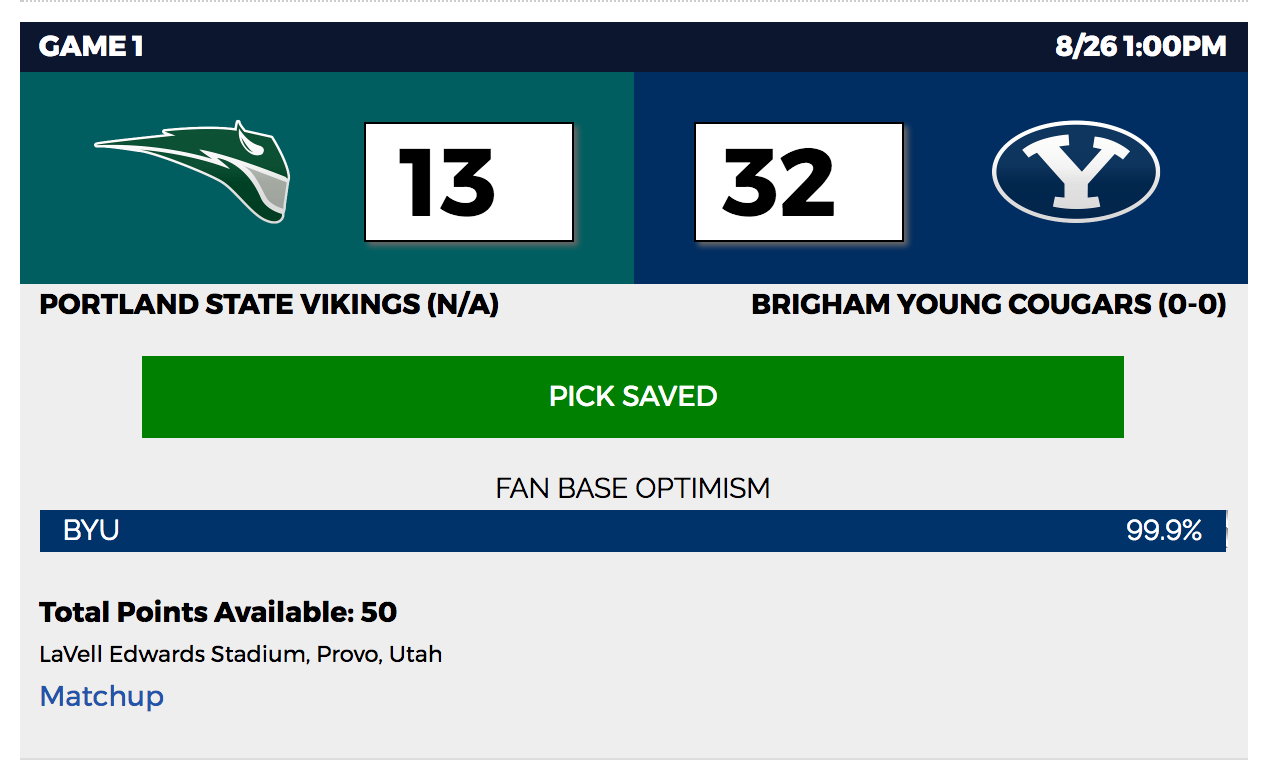Click the empty middle of the Game 1 header bar
1266x778 pixels.
click(x=600, y=47)
